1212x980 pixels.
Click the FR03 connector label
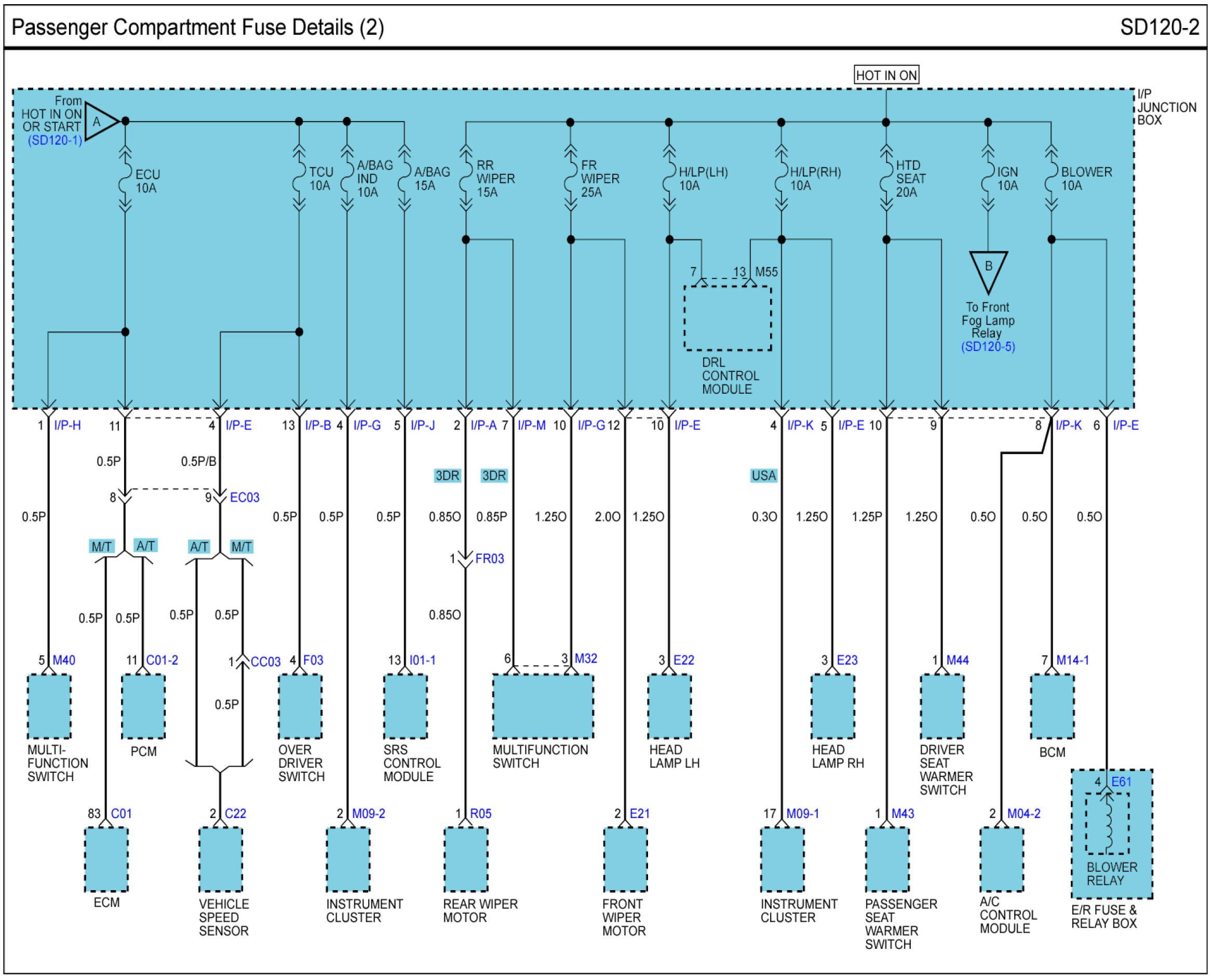point(490,559)
